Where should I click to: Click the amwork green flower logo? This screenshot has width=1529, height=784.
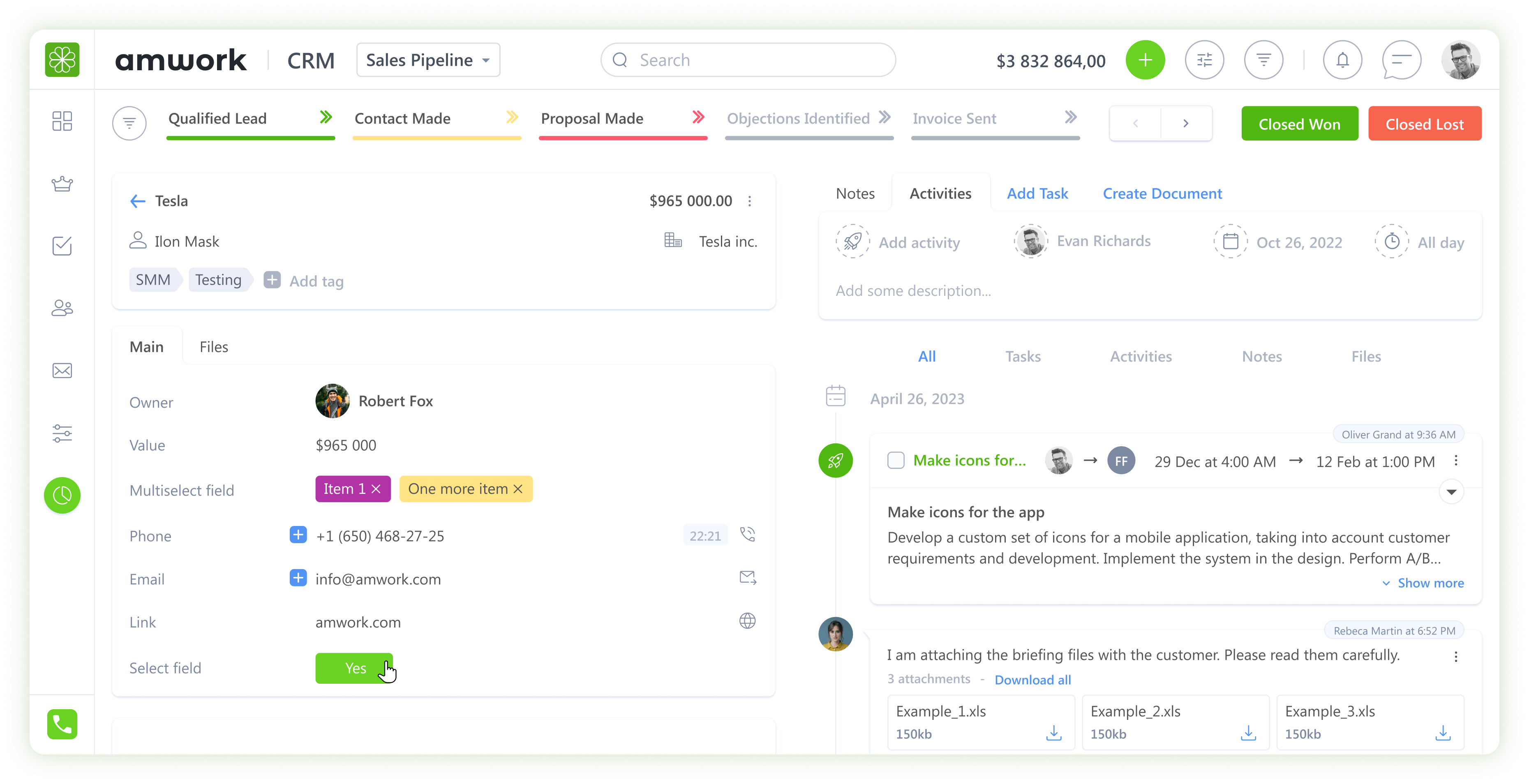point(62,60)
